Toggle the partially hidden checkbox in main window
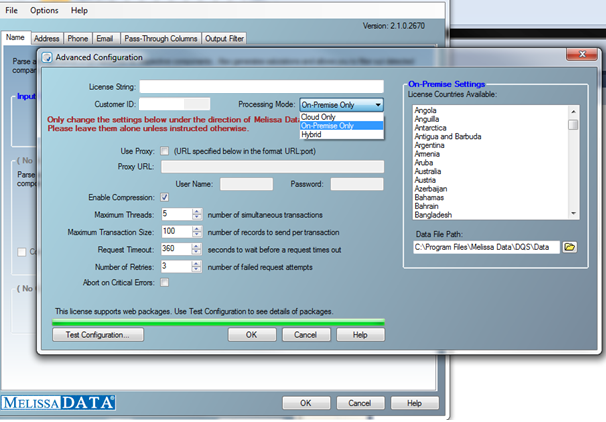The image size is (606, 422). pos(22,252)
